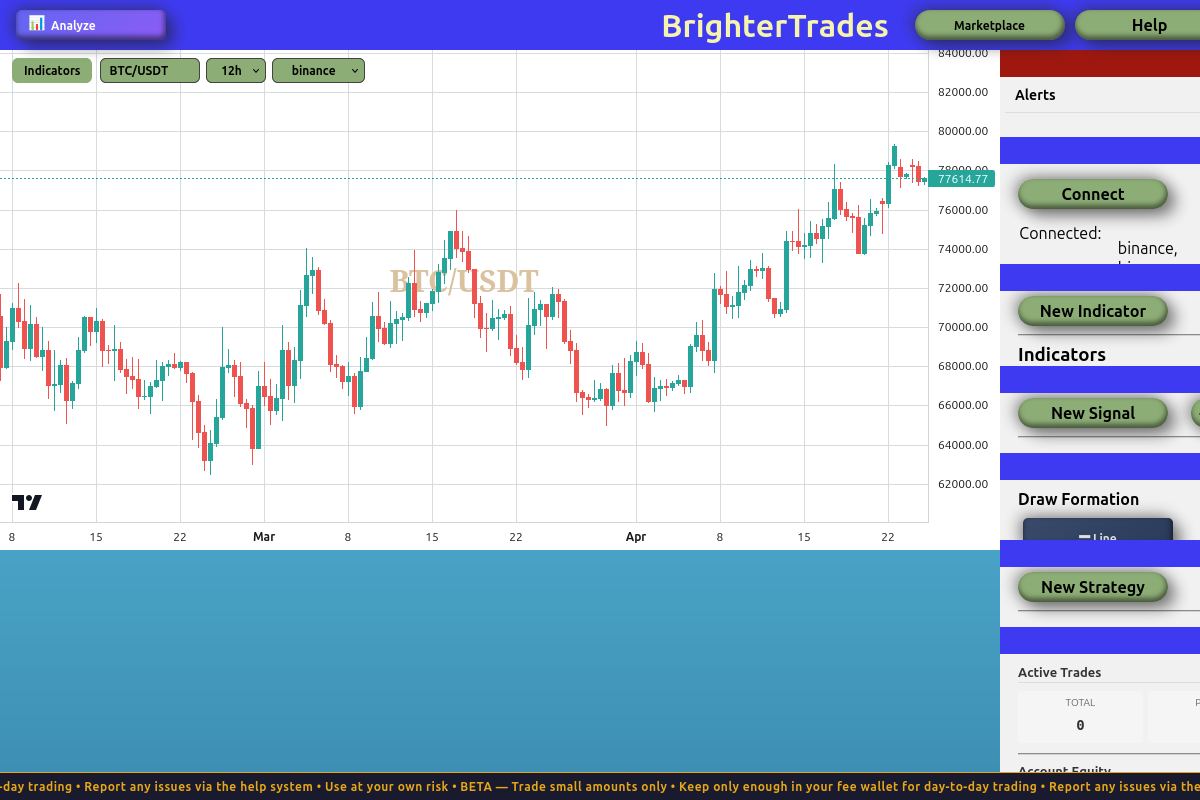1200x800 pixels.
Task: Click the Draw Formation heading
Action: pos(1078,499)
